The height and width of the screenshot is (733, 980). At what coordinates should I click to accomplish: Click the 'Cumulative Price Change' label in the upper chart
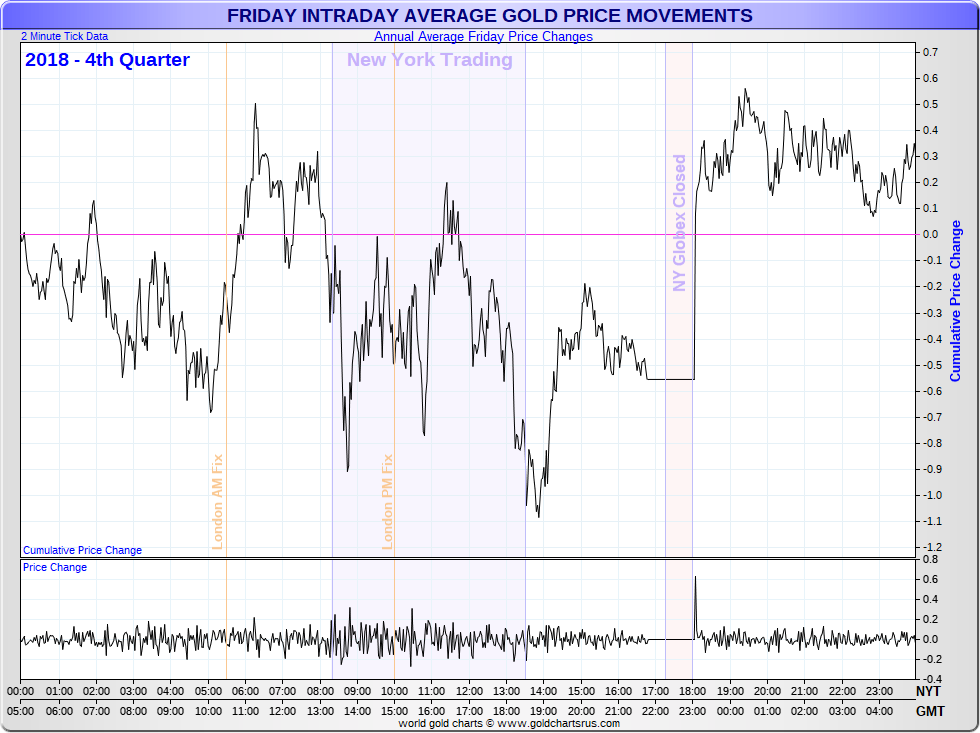(82, 550)
